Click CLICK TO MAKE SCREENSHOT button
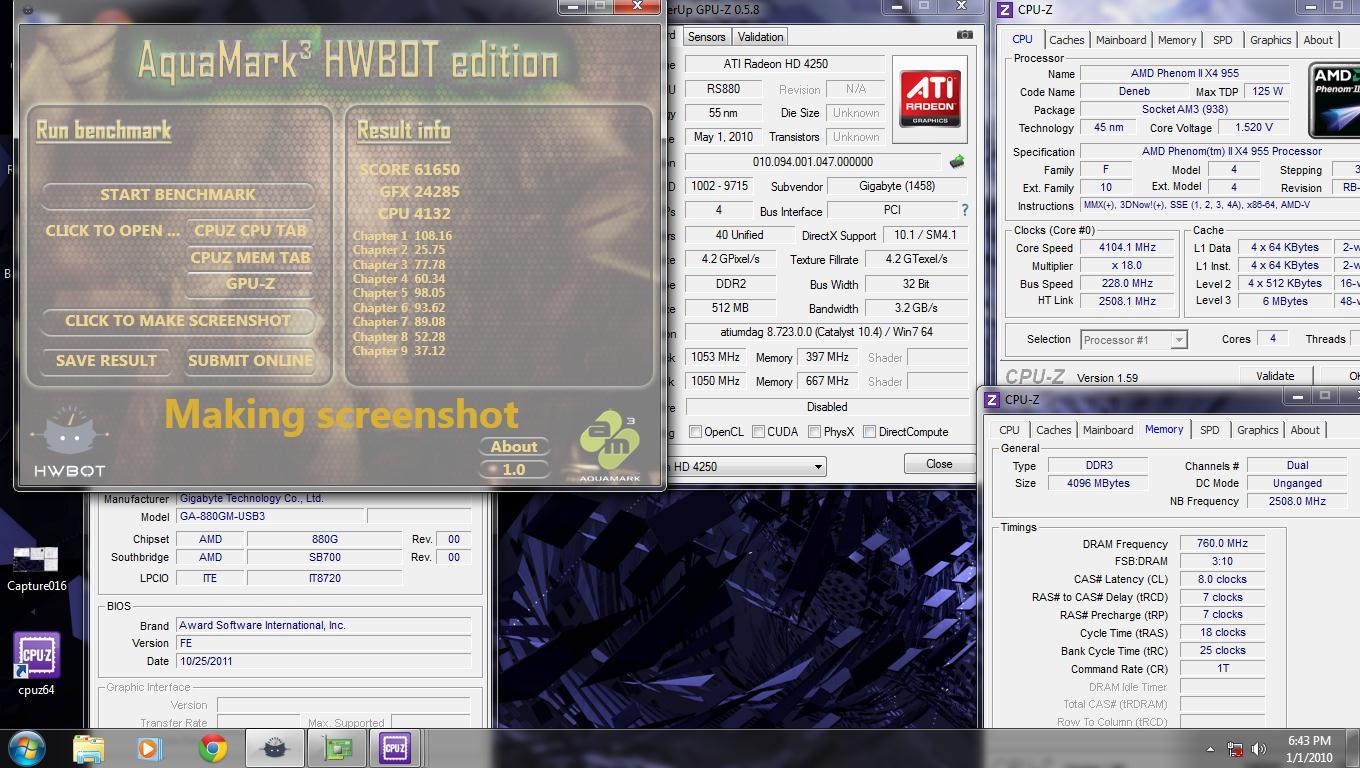Image resolution: width=1360 pixels, height=768 pixels. coord(178,321)
